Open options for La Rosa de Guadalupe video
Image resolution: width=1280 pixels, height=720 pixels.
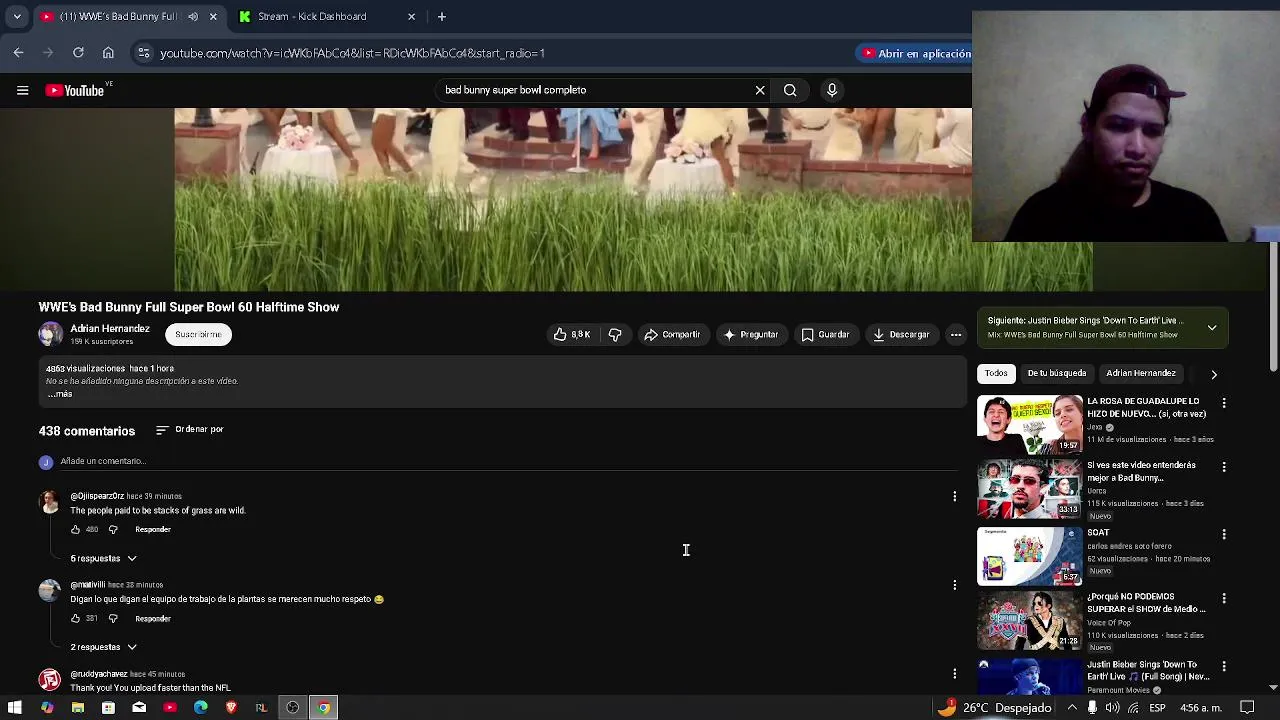1224,403
